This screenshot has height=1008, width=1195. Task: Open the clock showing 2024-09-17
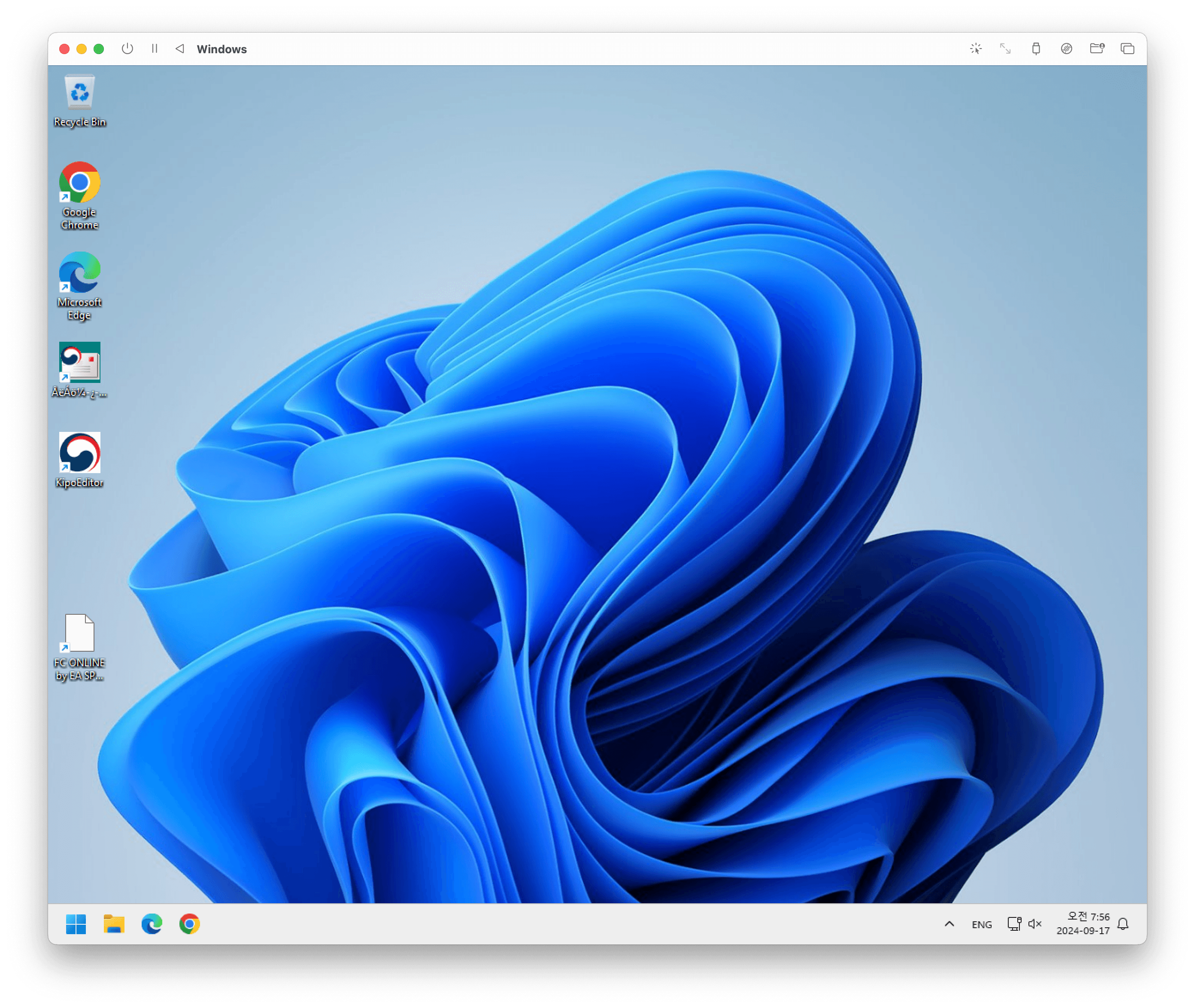(1083, 923)
